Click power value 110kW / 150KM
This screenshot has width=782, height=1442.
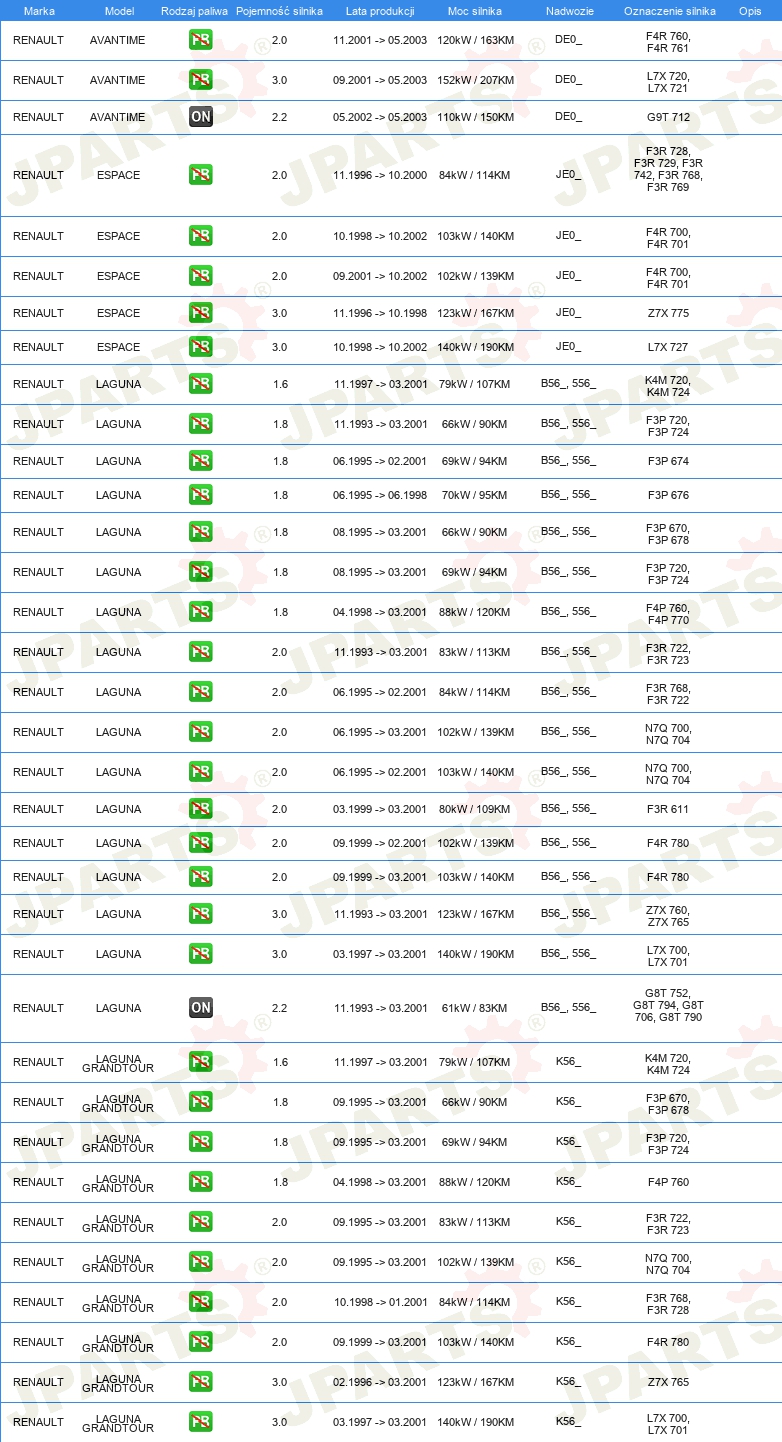tap(475, 117)
